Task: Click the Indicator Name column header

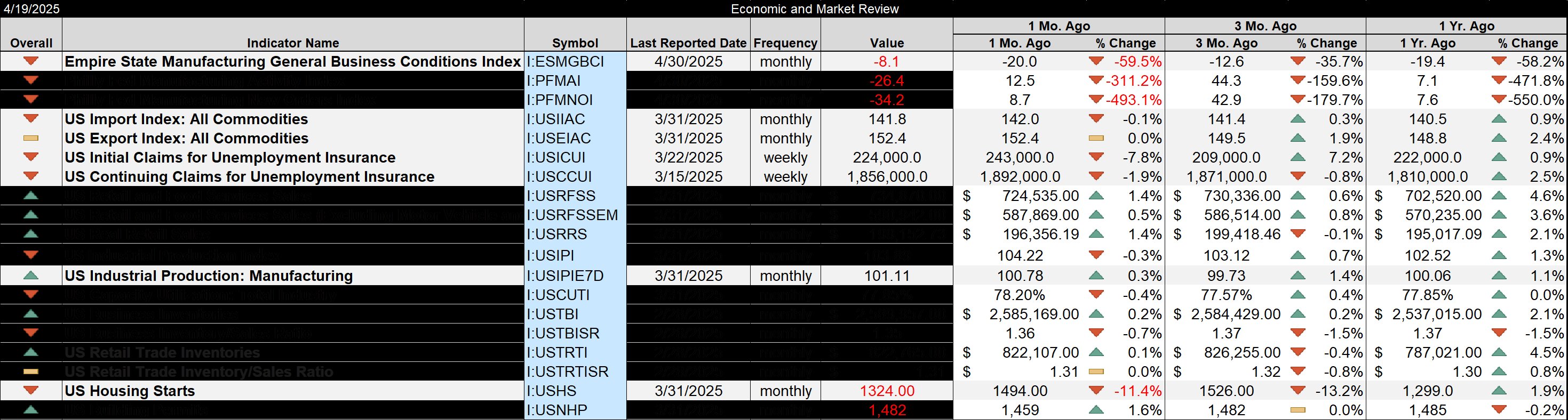Action: (x=293, y=43)
